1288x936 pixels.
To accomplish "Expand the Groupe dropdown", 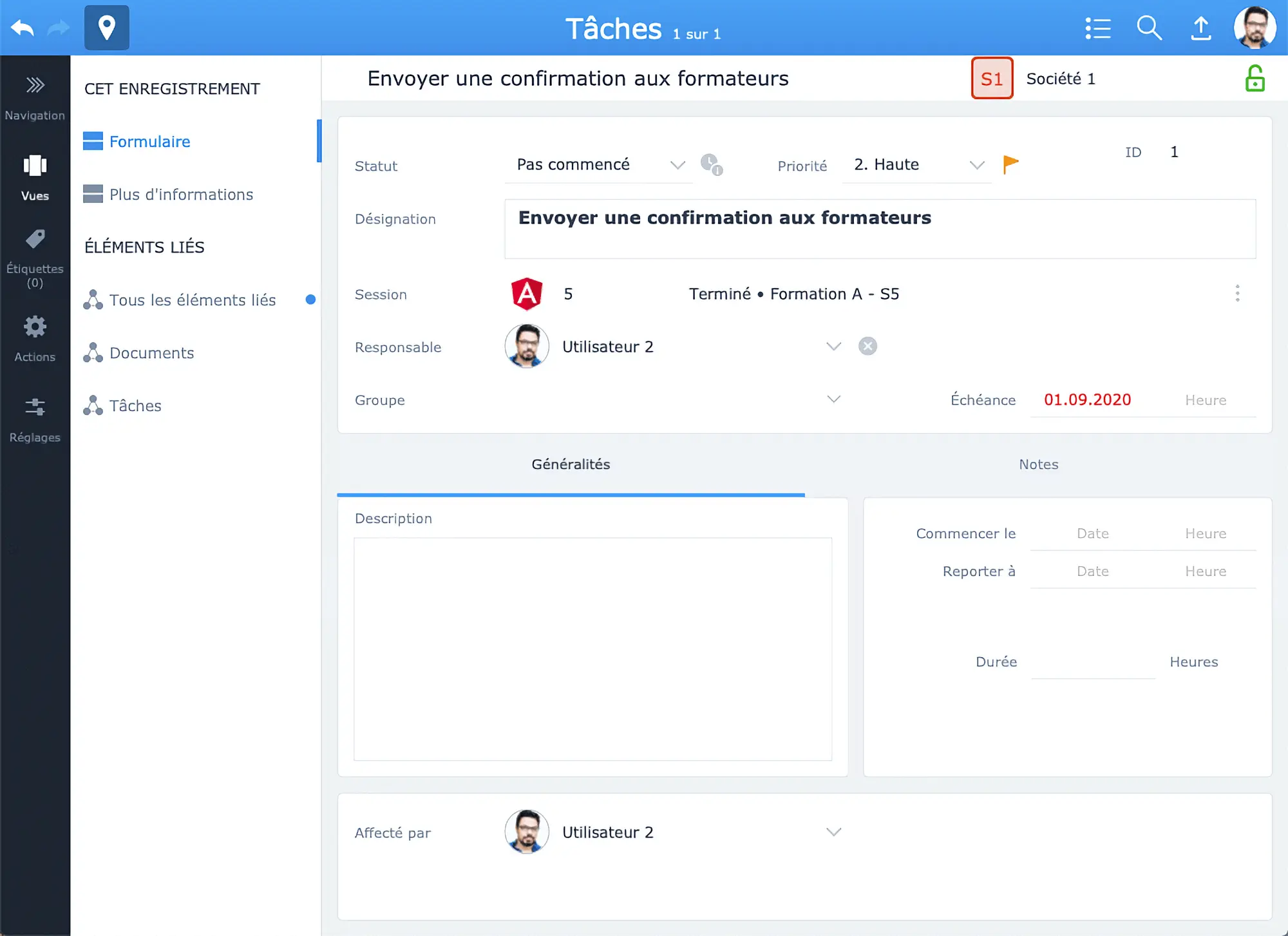I will pos(833,399).
